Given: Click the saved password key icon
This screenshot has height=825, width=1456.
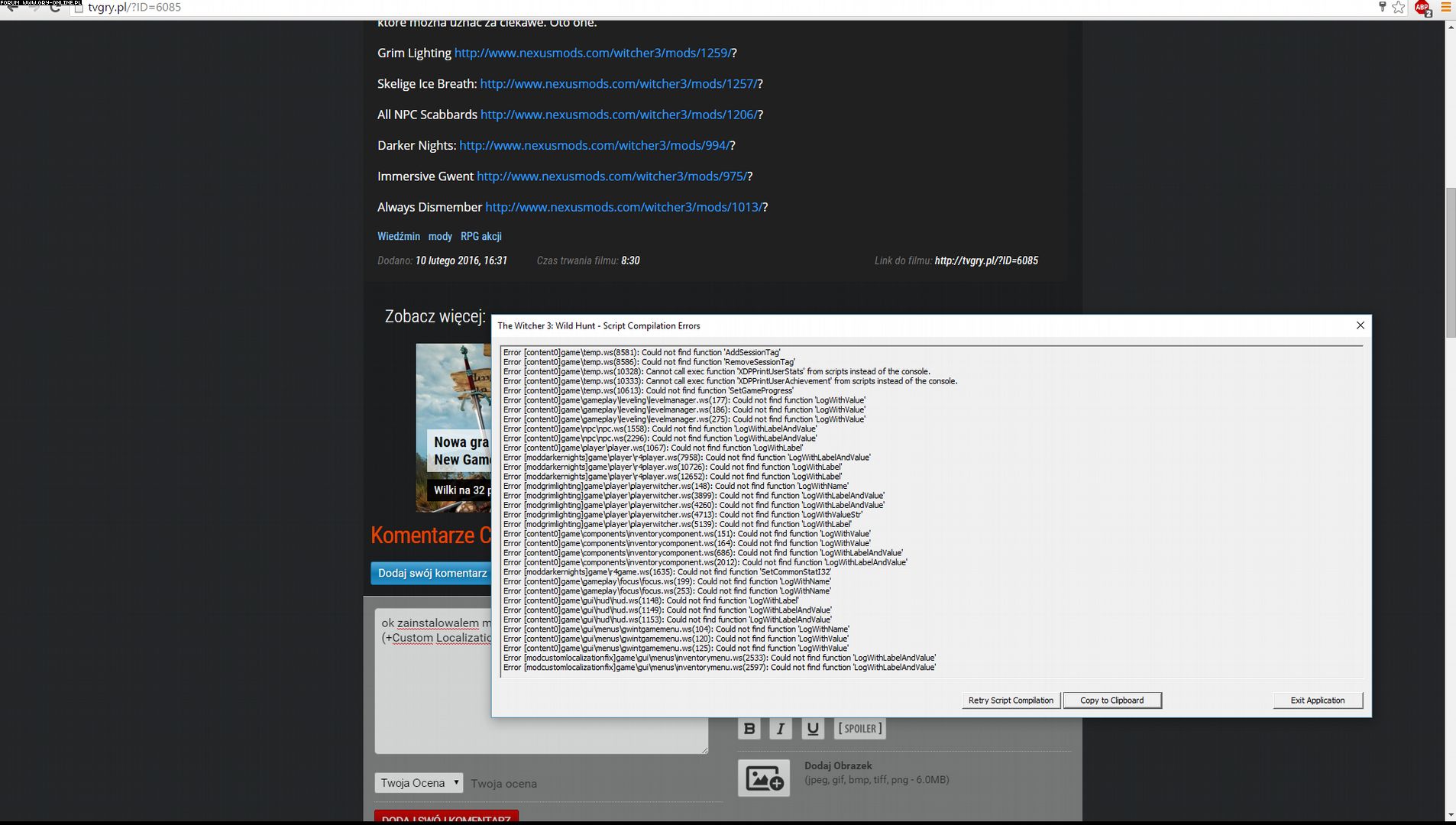Looking at the screenshot, I should (x=1382, y=8).
